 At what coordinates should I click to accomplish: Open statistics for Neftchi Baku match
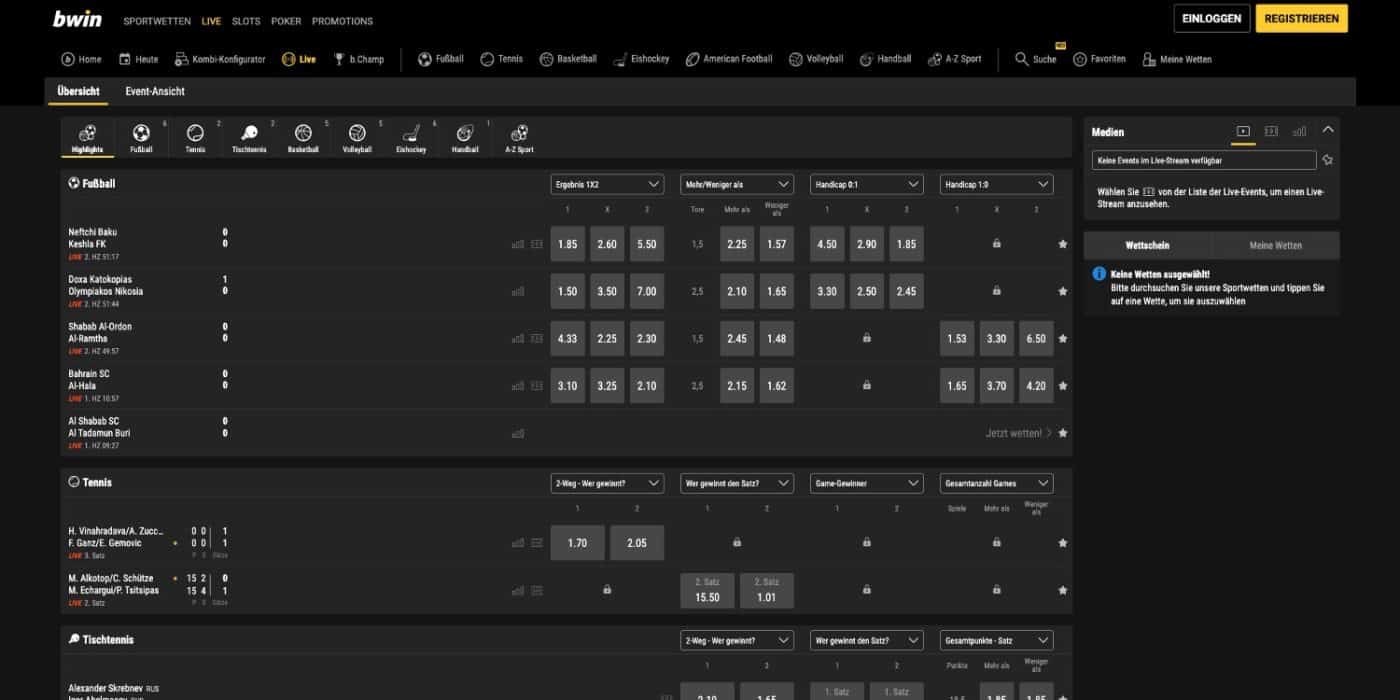click(518, 244)
